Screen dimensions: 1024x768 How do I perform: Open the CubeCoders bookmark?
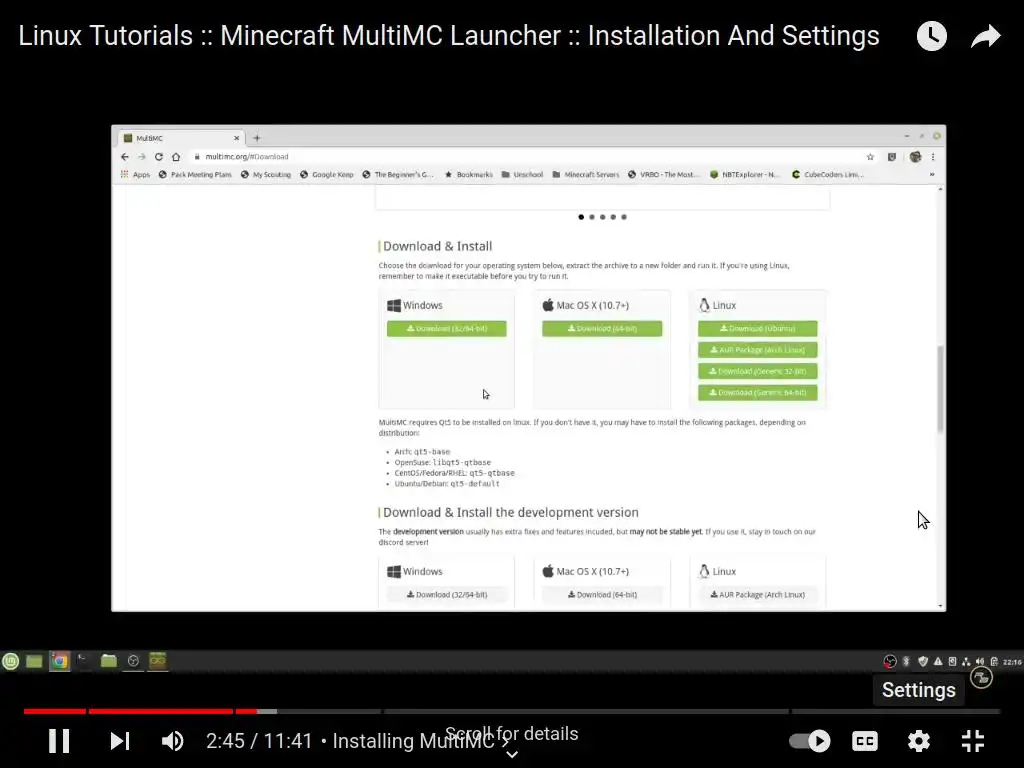pyautogui.click(x=827, y=174)
